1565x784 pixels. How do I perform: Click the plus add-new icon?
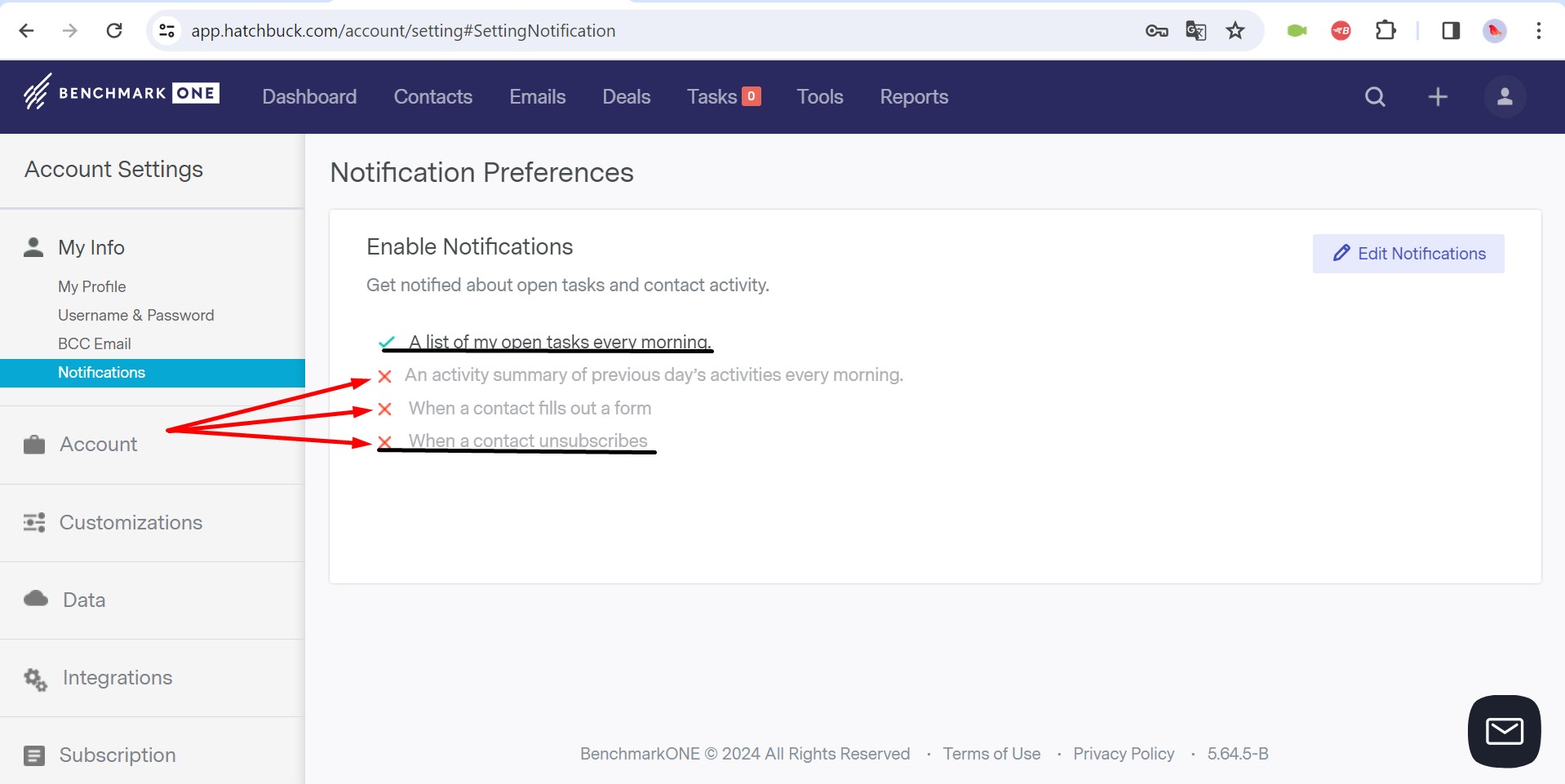1438,97
